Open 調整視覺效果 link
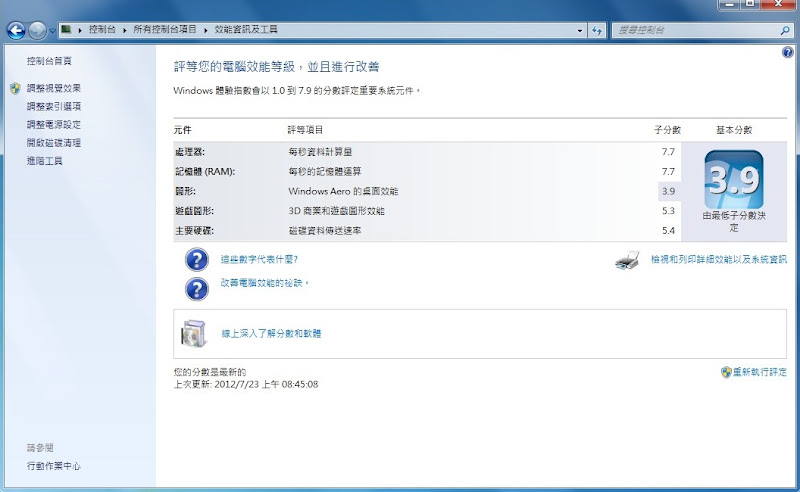This screenshot has height=492, width=800. (x=54, y=88)
